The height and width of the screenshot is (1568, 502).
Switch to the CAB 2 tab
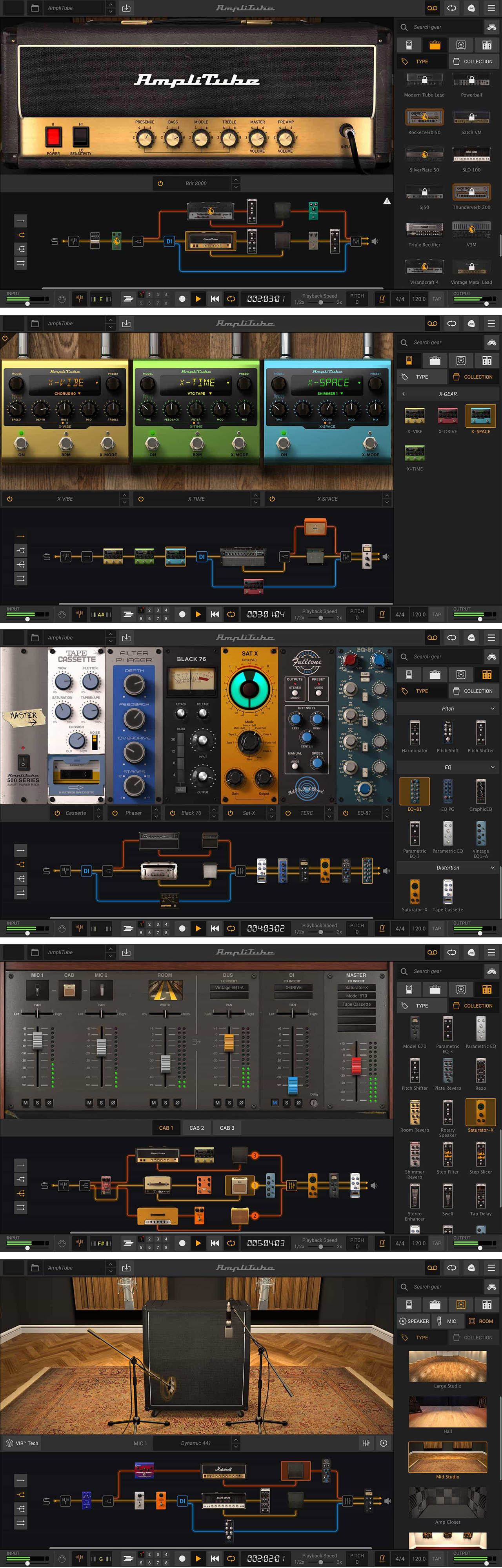coord(196,1128)
